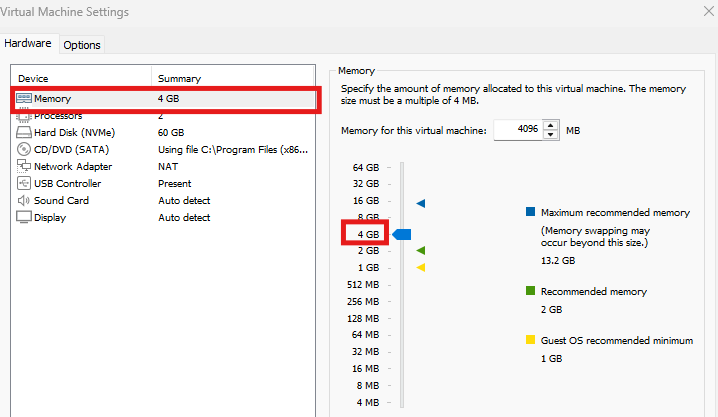Close the Virtual Machine Settings dialog
718x417 pixels.
coord(708,11)
